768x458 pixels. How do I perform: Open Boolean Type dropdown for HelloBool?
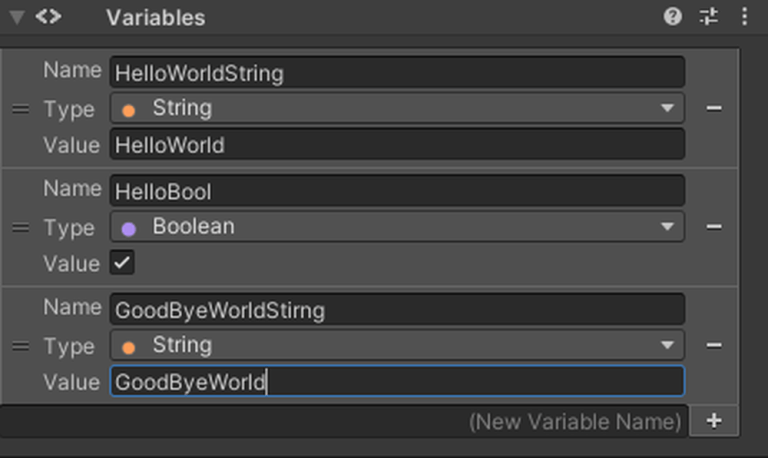coord(397,227)
